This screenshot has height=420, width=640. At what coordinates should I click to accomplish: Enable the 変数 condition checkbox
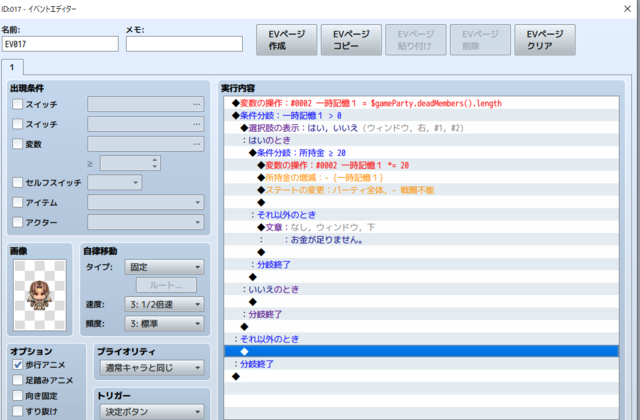tap(18, 144)
